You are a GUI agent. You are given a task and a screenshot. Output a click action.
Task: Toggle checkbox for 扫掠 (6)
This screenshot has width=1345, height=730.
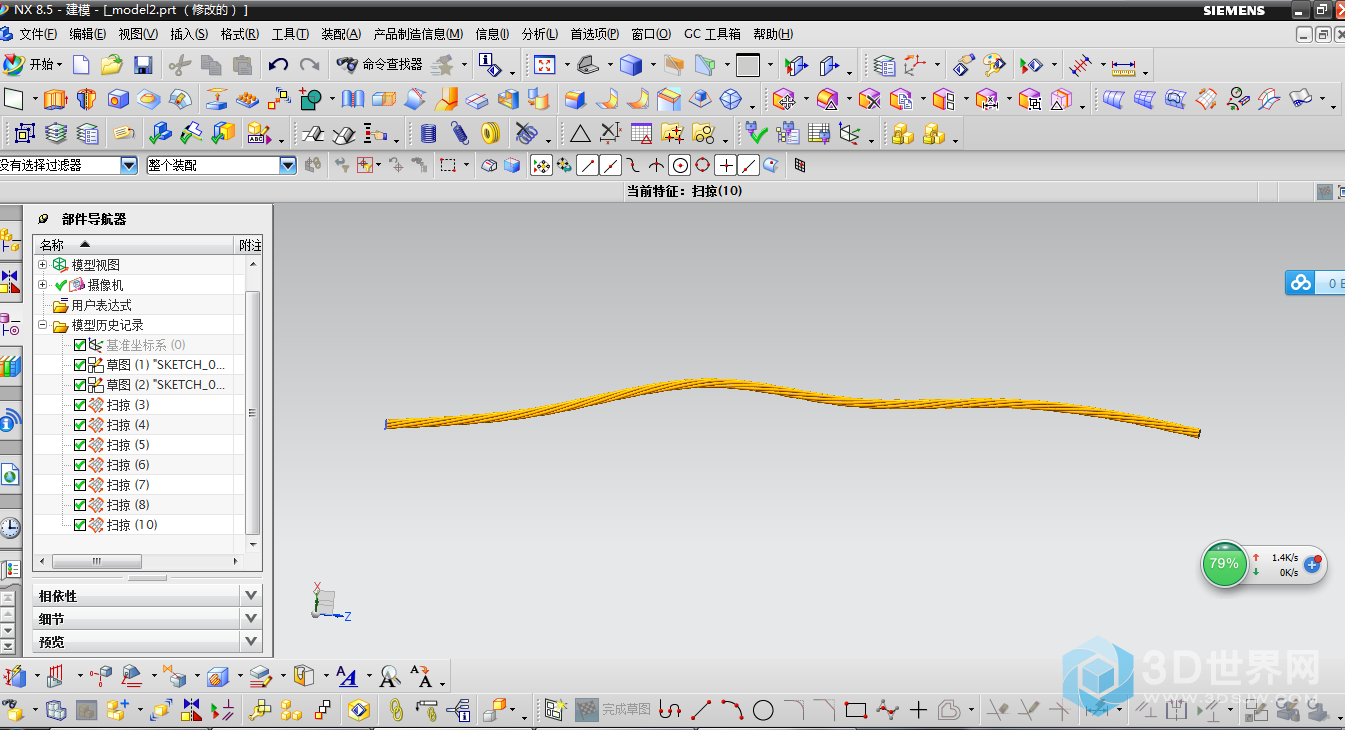tap(80, 465)
